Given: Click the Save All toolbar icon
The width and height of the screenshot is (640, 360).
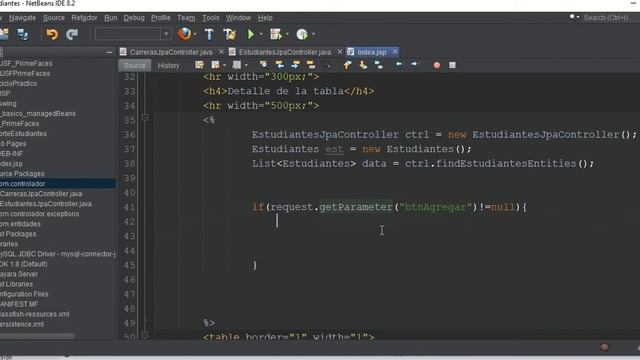Looking at the screenshot, I should pyautogui.click(x=22, y=34).
